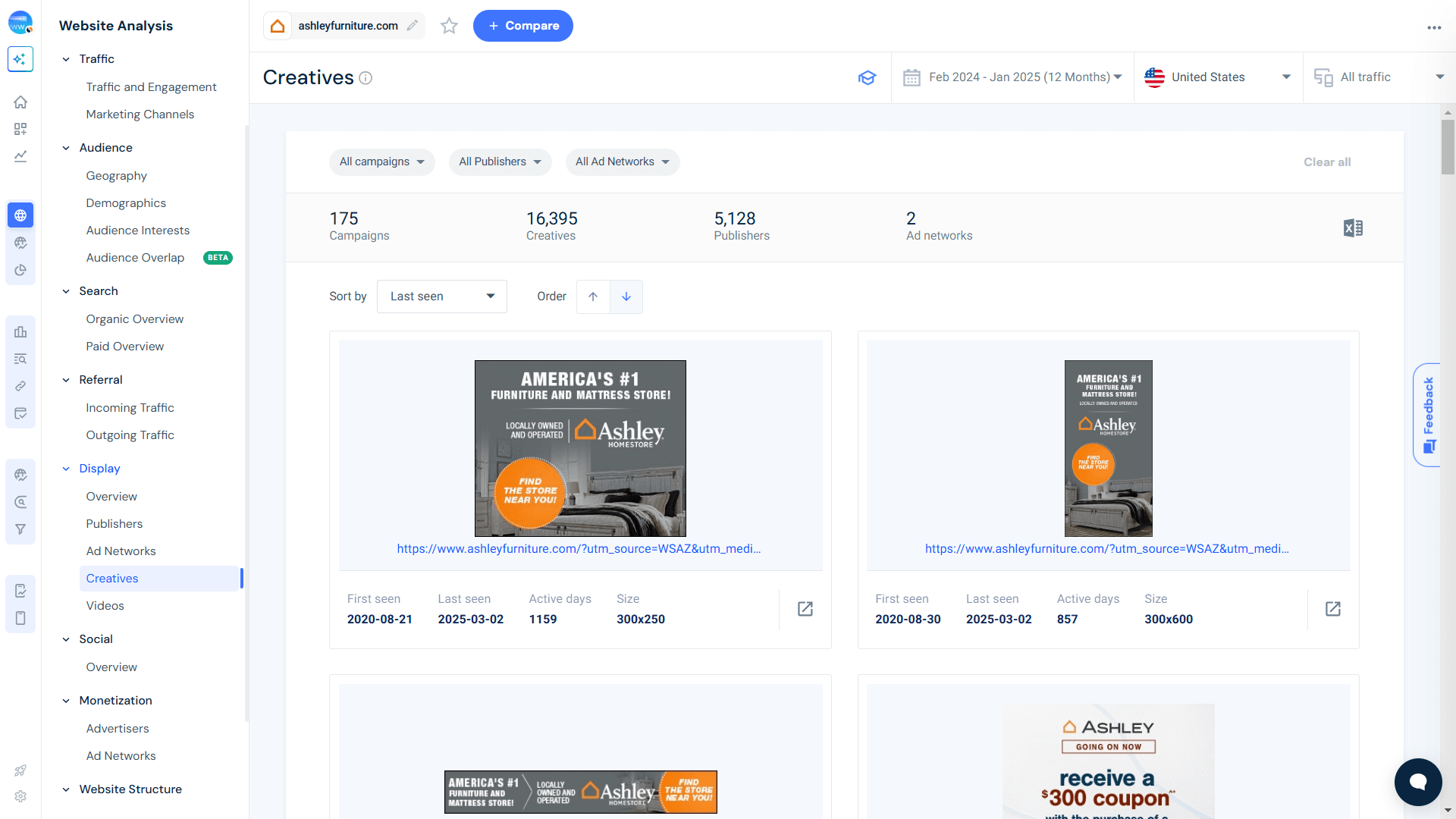Open the dashboards grid sidebar icon
This screenshot has height=819, width=1456.
(20, 129)
